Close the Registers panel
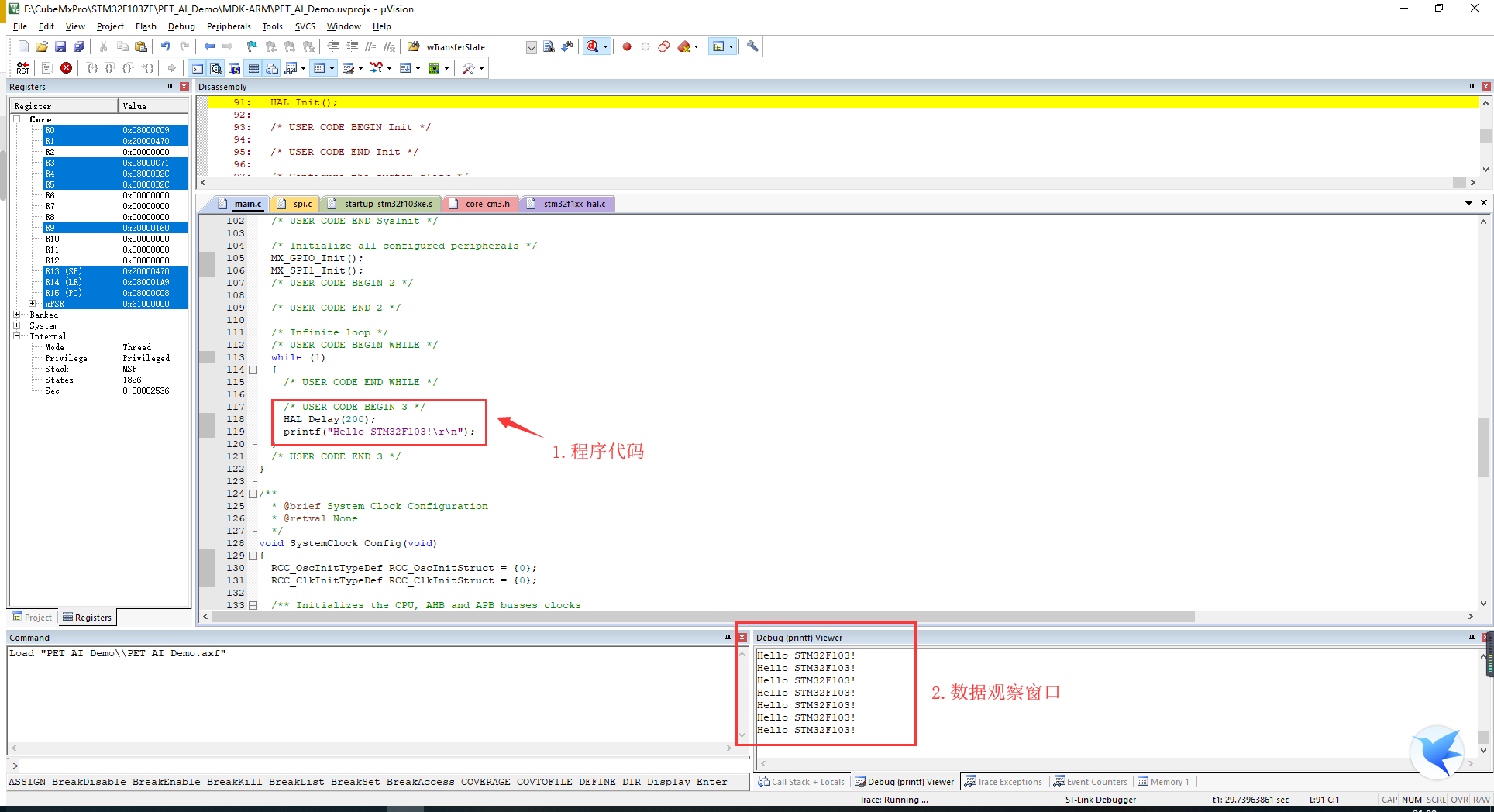Screen dimensions: 1494x812 click(x=184, y=87)
